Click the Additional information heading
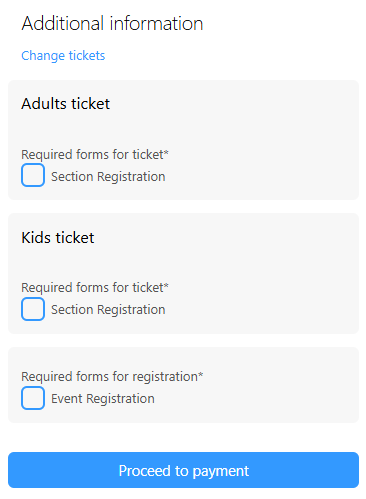This screenshot has width=366, height=499. (x=112, y=23)
